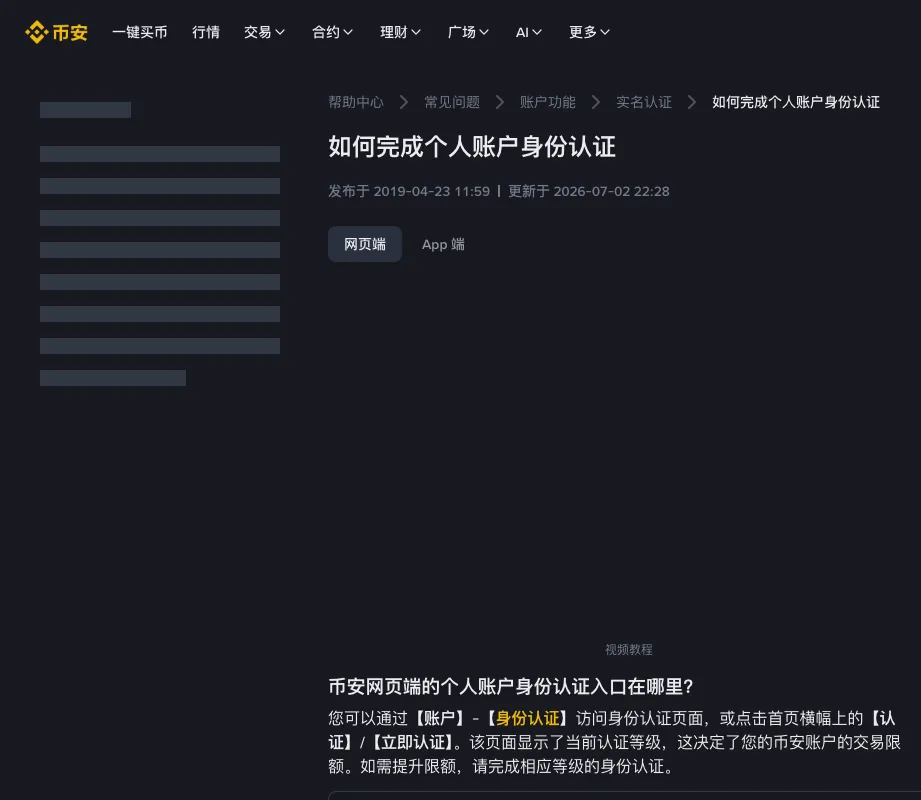Expand the 交易 dropdown menu

click(x=264, y=32)
